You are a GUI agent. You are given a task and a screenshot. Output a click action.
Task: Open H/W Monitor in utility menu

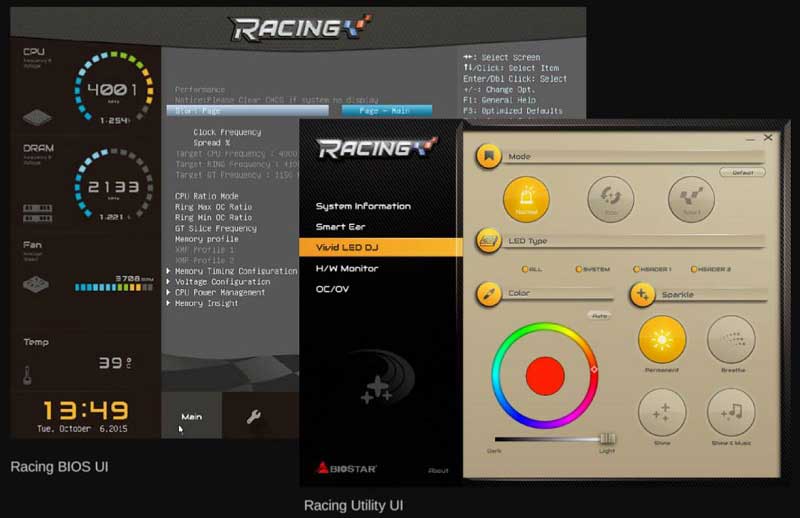346,268
